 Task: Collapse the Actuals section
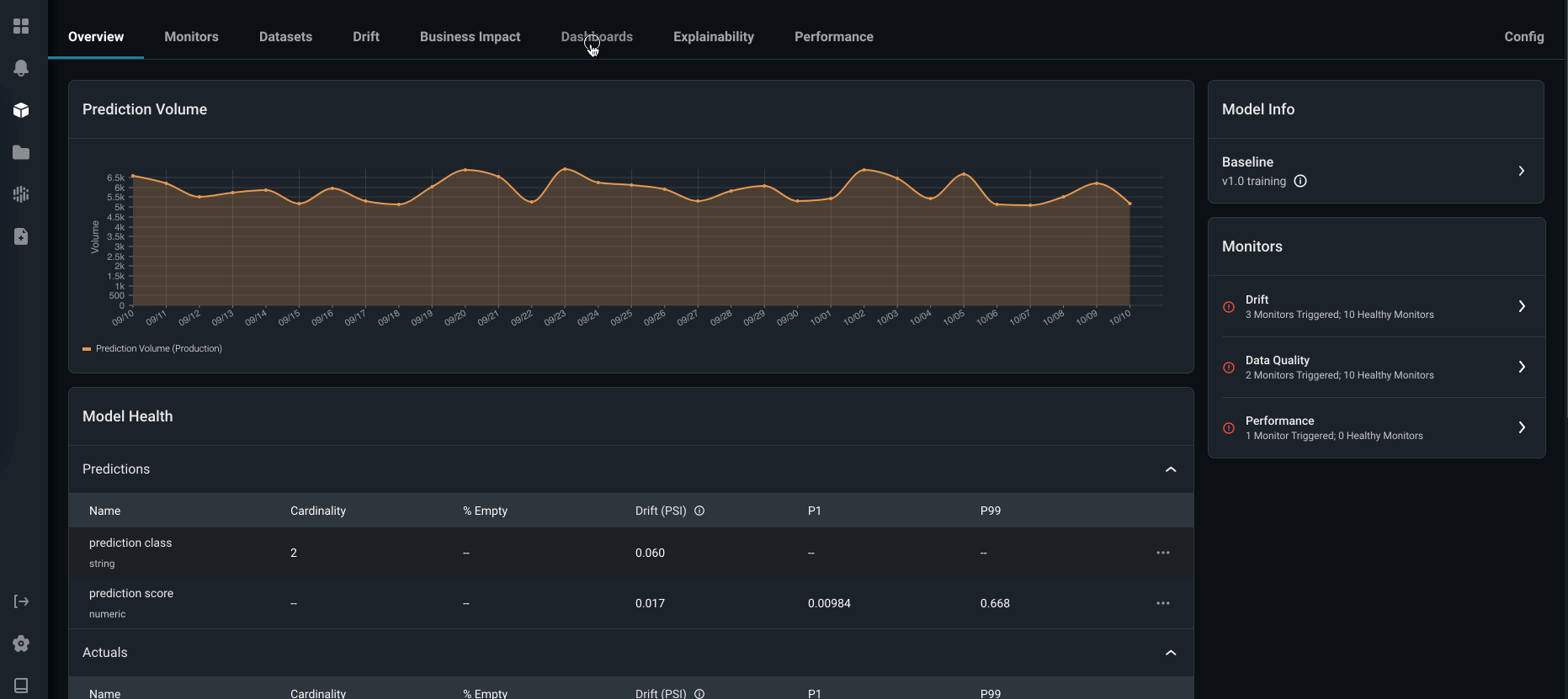(x=1171, y=653)
